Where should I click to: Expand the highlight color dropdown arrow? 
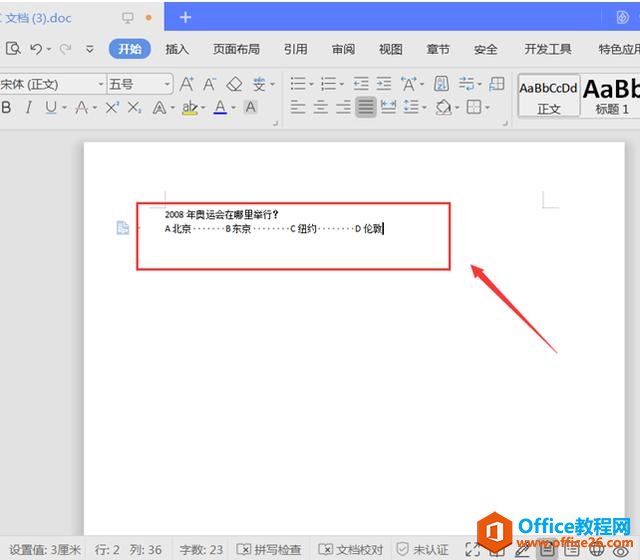(203, 108)
